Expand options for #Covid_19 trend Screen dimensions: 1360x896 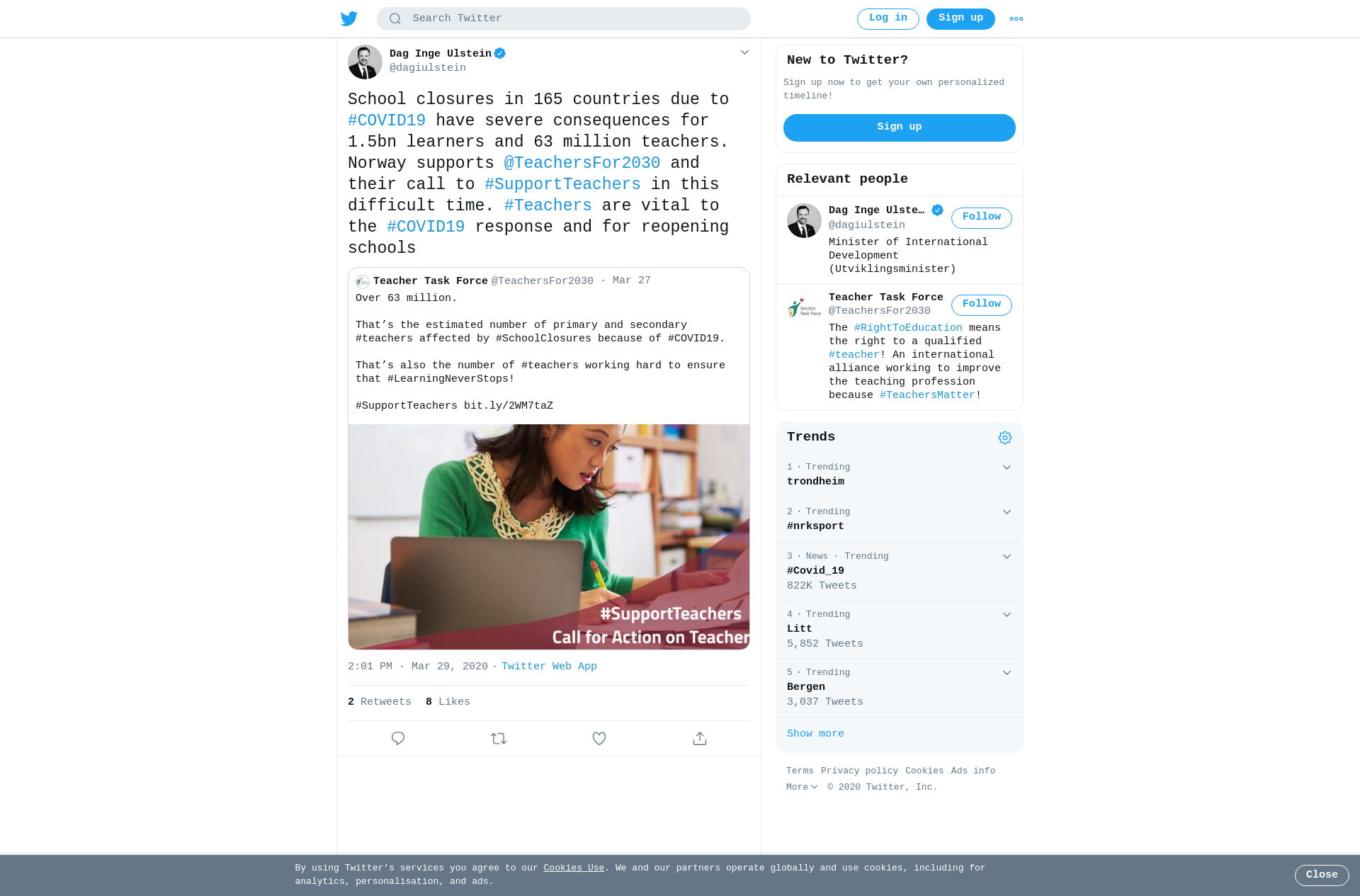click(x=1007, y=557)
